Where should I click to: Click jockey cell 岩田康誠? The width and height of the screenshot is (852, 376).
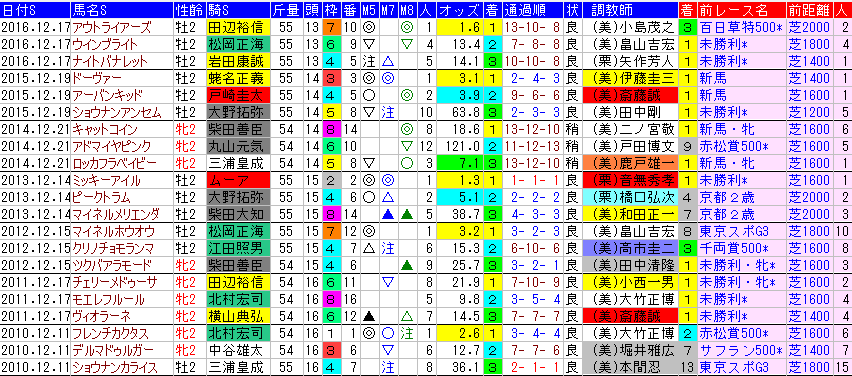[x=238, y=62]
